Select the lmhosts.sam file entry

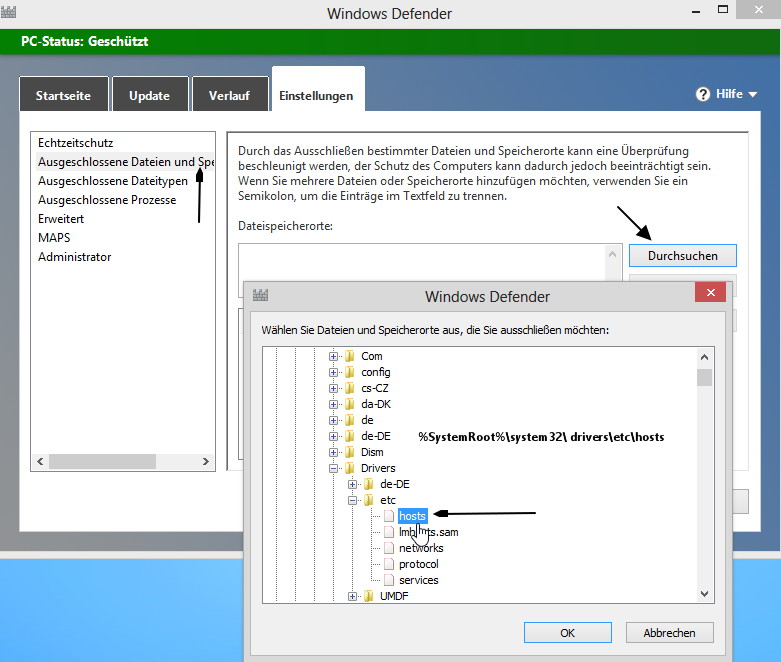click(x=428, y=532)
